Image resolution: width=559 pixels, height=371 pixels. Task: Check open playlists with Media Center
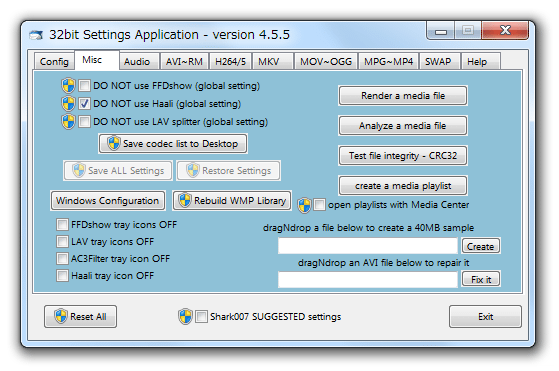click(x=319, y=205)
